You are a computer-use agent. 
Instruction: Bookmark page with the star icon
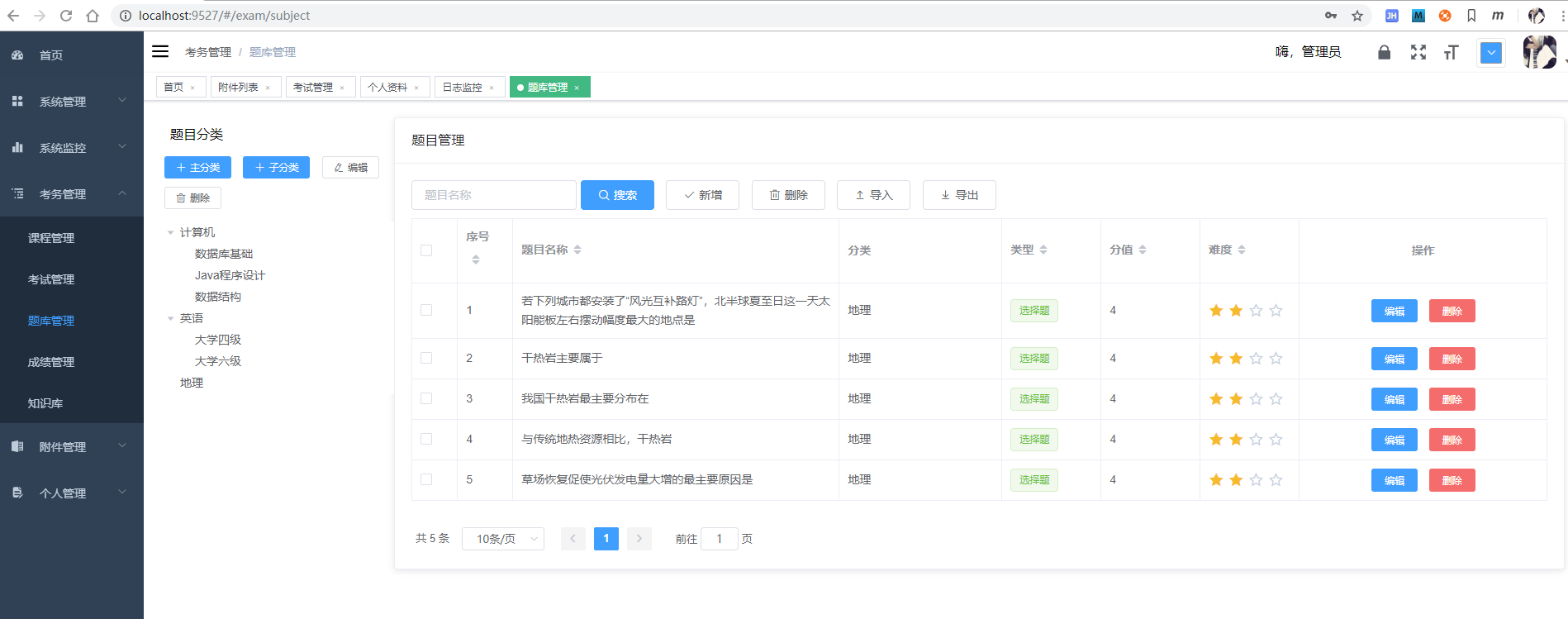1357,16
